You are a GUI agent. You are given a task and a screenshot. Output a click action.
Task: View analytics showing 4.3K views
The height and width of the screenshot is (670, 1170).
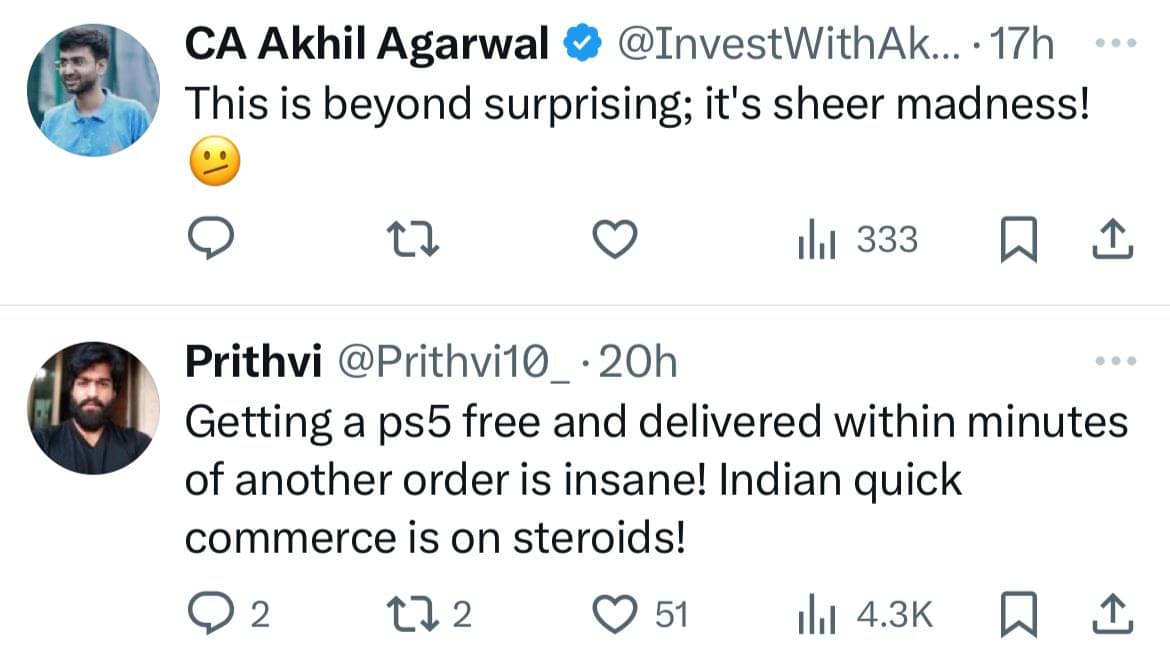[x=864, y=615]
